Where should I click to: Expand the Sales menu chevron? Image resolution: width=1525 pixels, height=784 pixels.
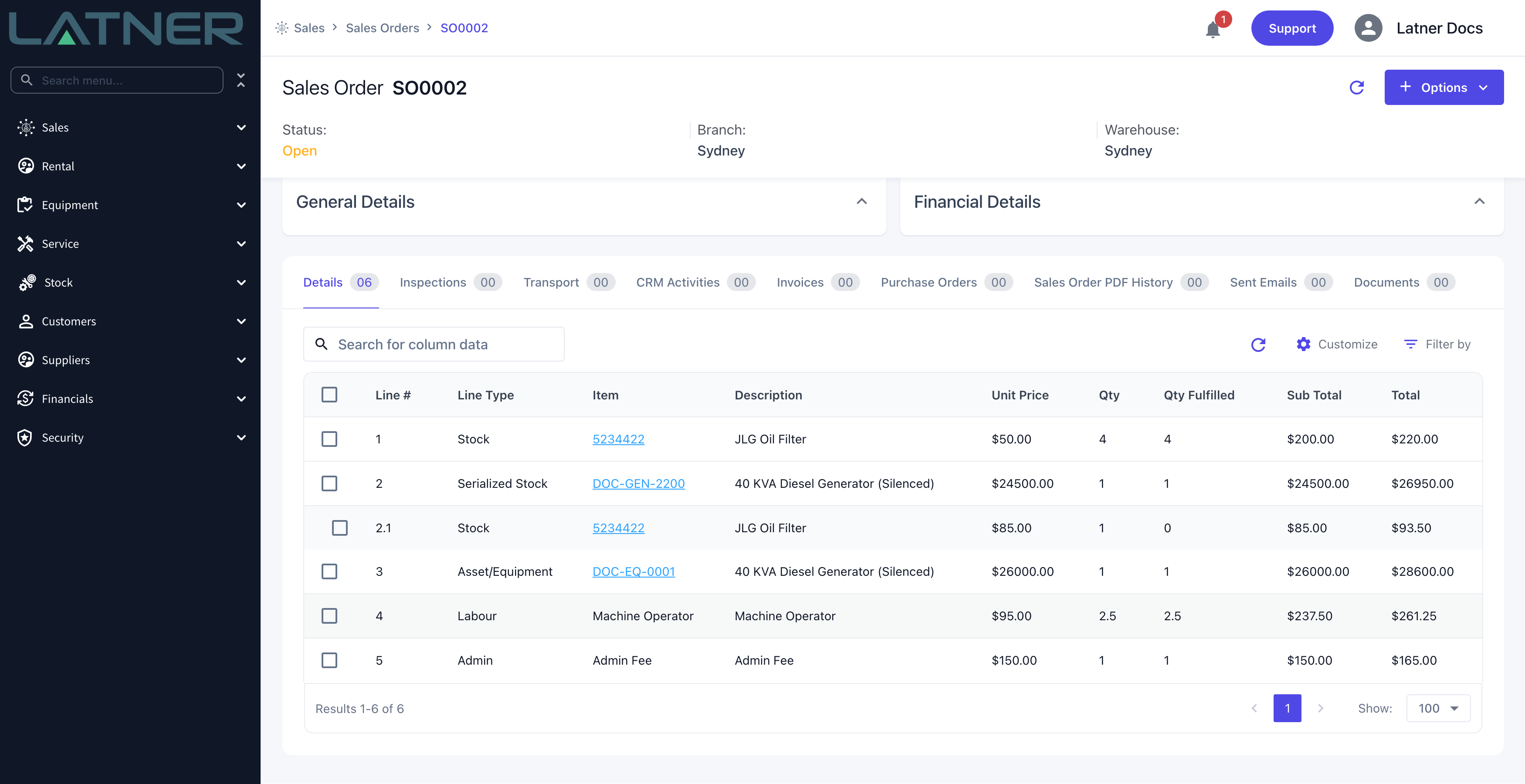pos(241,127)
